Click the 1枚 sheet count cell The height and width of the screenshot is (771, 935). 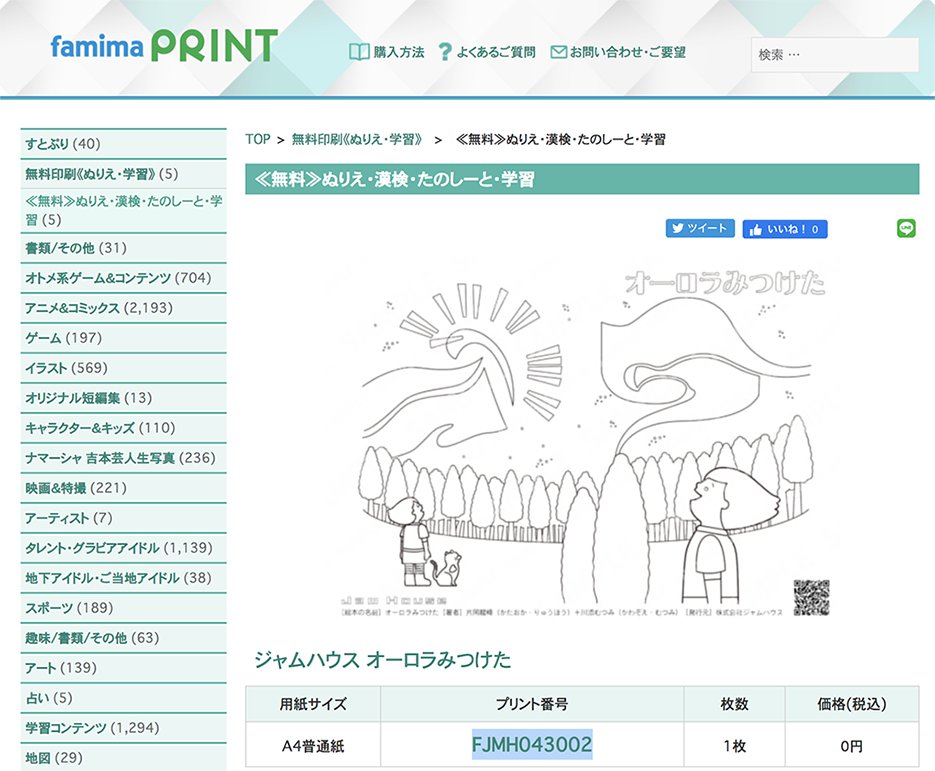tap(735, 745)
